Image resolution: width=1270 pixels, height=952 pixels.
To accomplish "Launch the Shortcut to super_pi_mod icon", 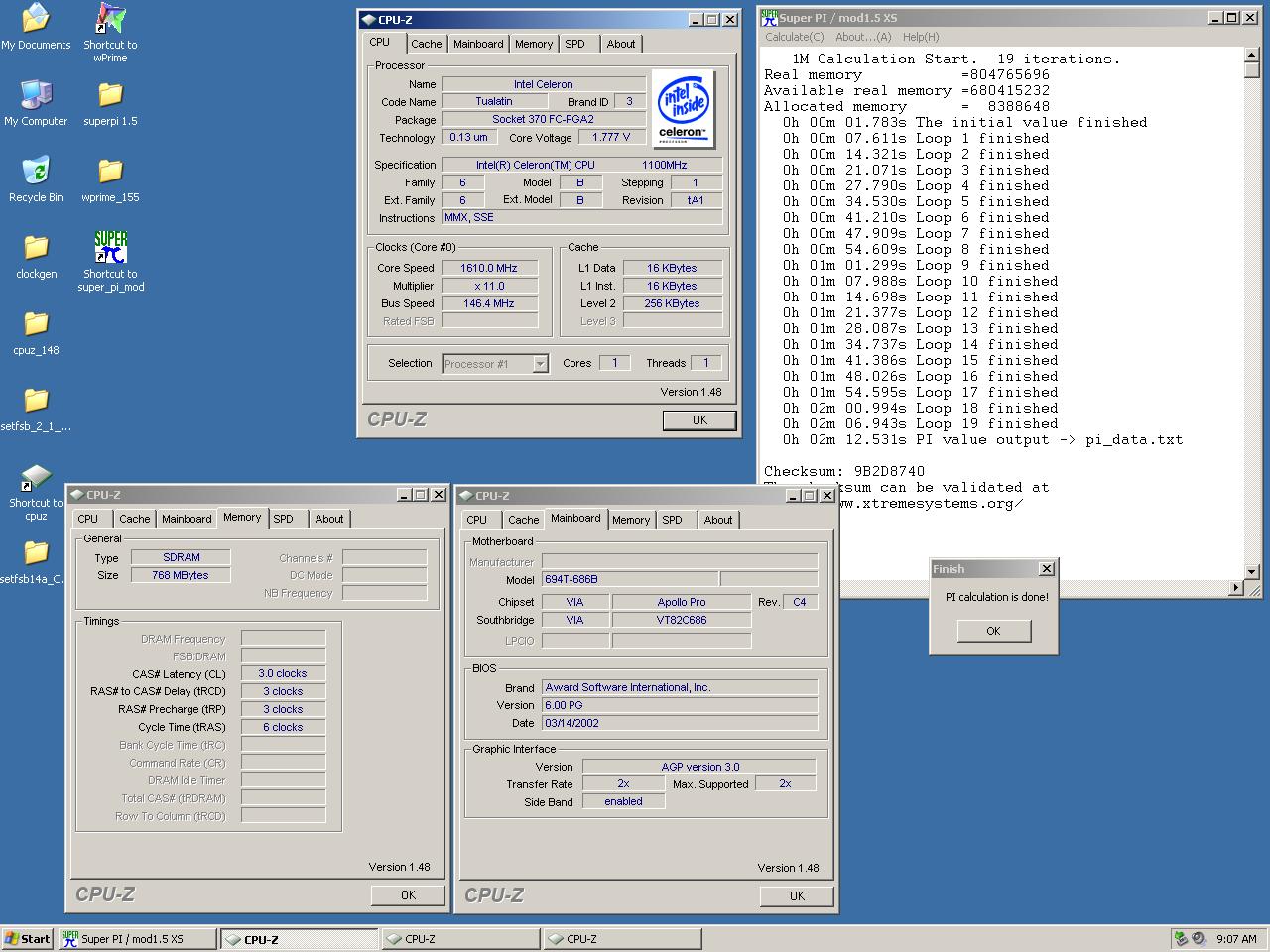I will [x=110, y=247].
